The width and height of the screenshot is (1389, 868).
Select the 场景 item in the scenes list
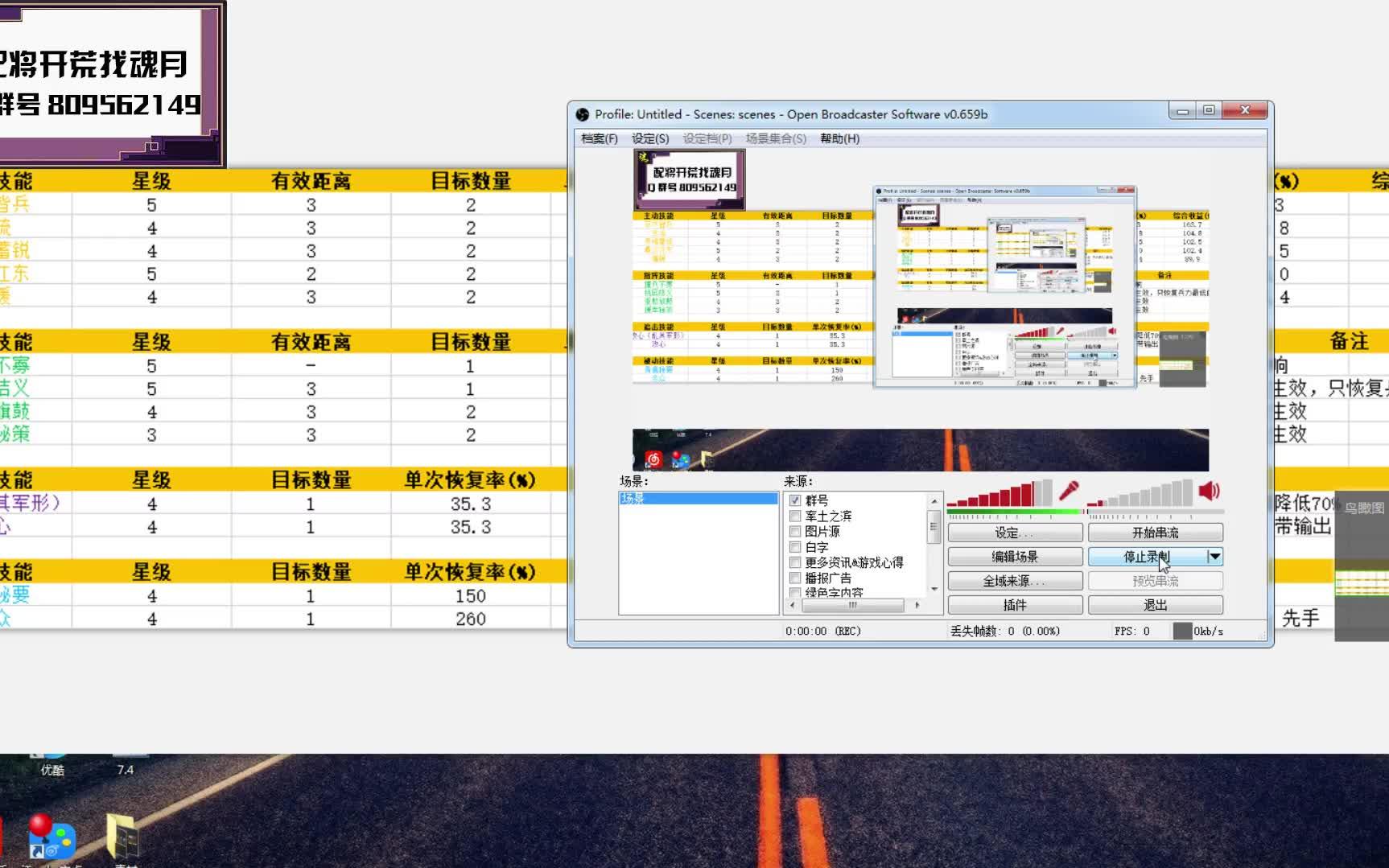(698, 499)
